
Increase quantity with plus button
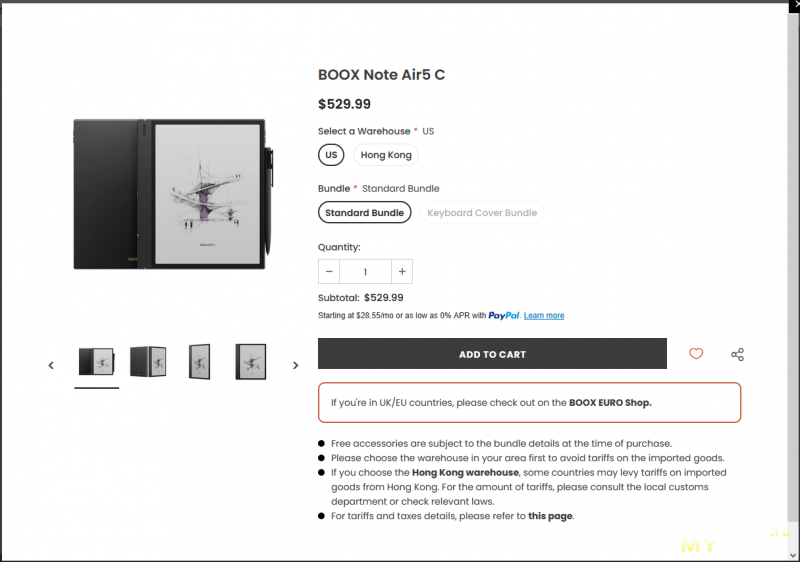pos(401,271)
